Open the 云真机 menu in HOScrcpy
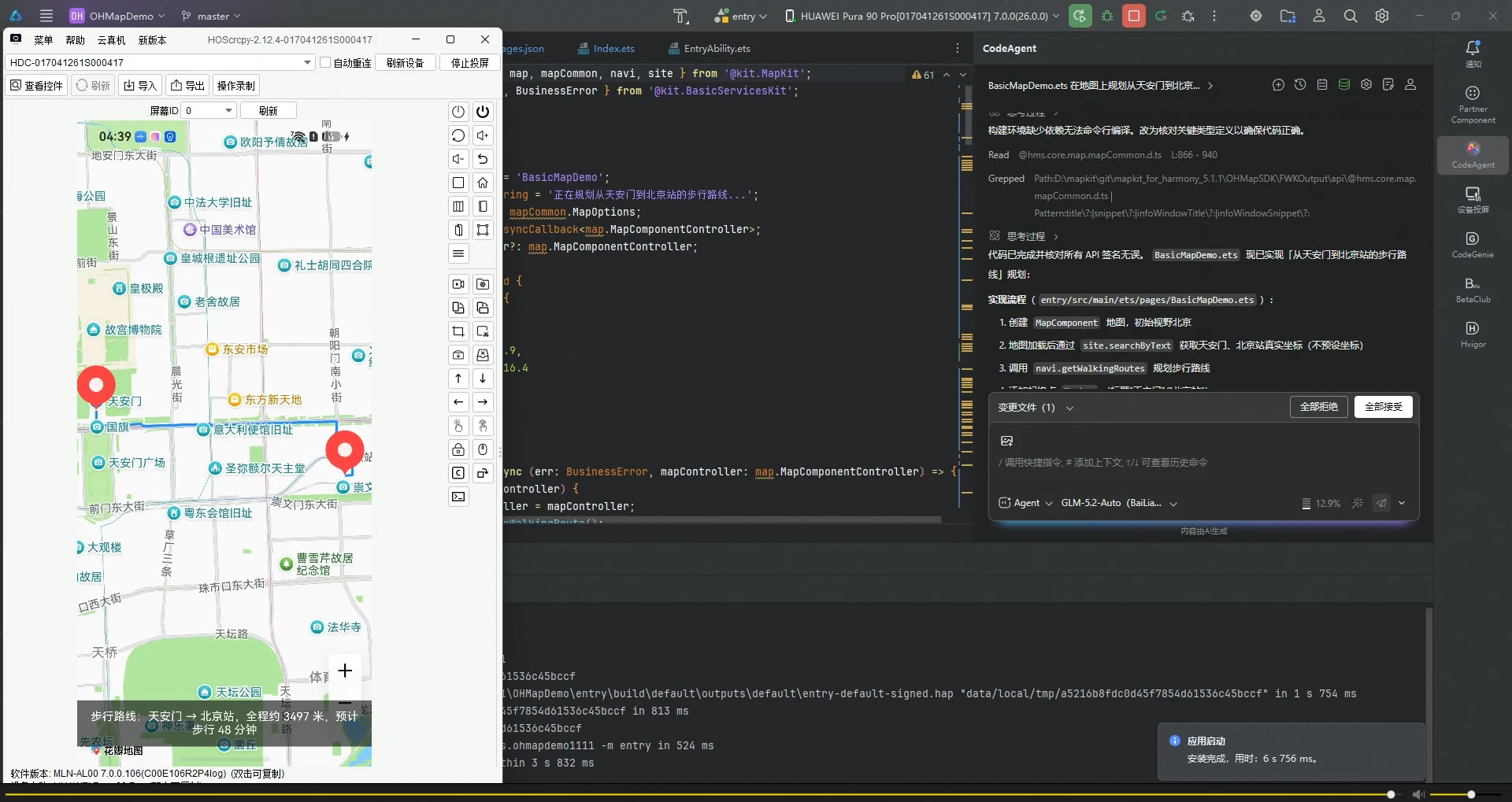 (x=111, y=40)
